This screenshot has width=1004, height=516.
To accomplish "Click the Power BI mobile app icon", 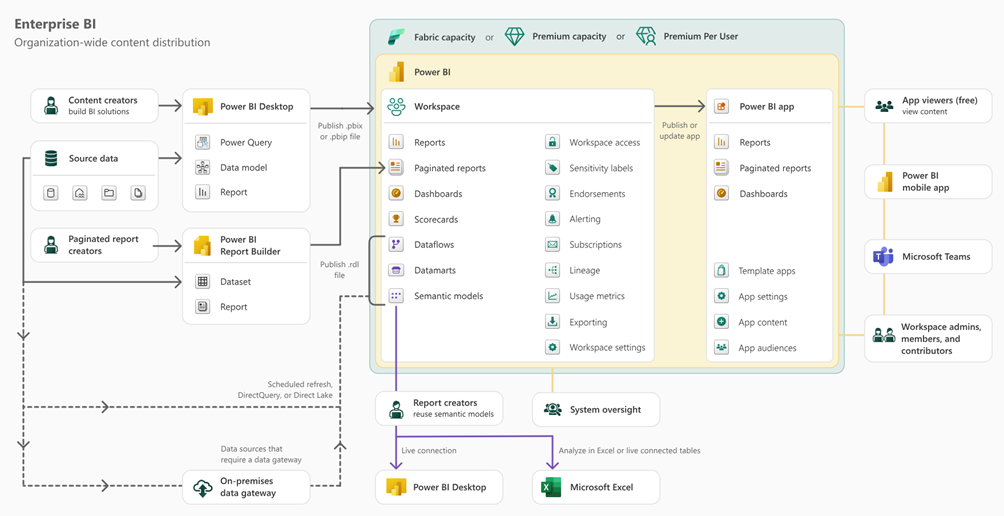I will pos(884,181).
